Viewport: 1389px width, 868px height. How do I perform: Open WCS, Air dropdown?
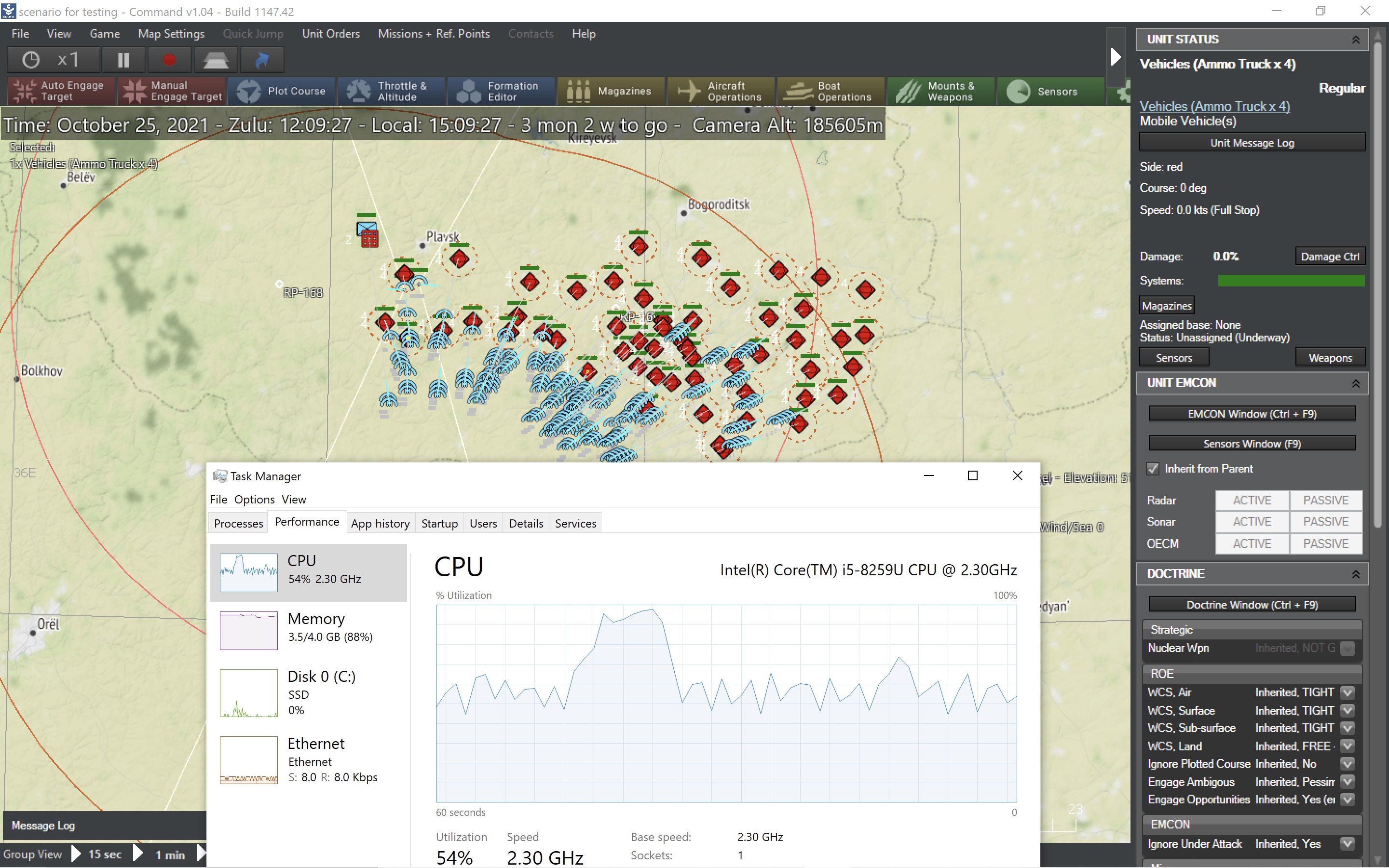tap(1347, 692)
